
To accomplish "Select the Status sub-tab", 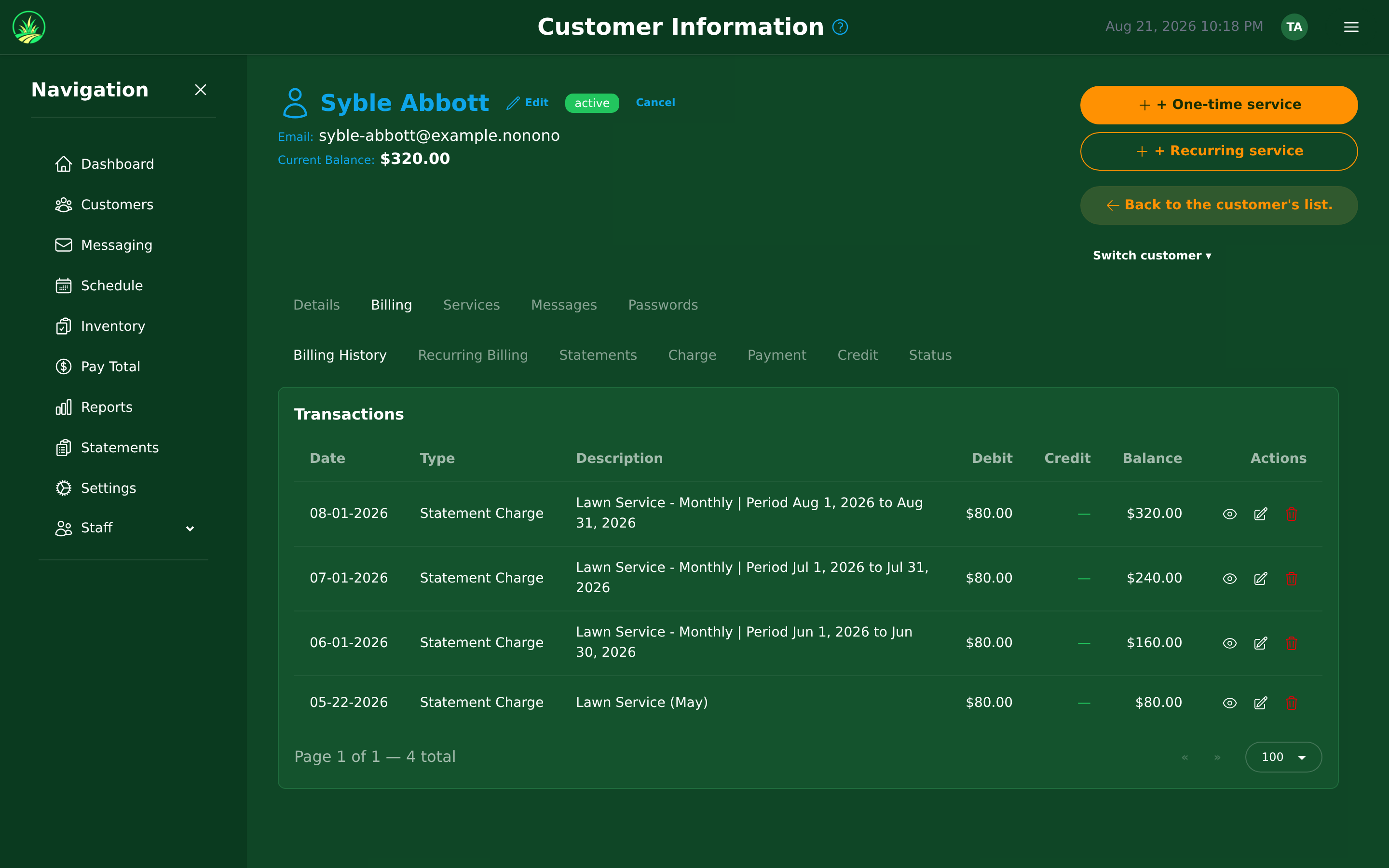I will 930,355.
